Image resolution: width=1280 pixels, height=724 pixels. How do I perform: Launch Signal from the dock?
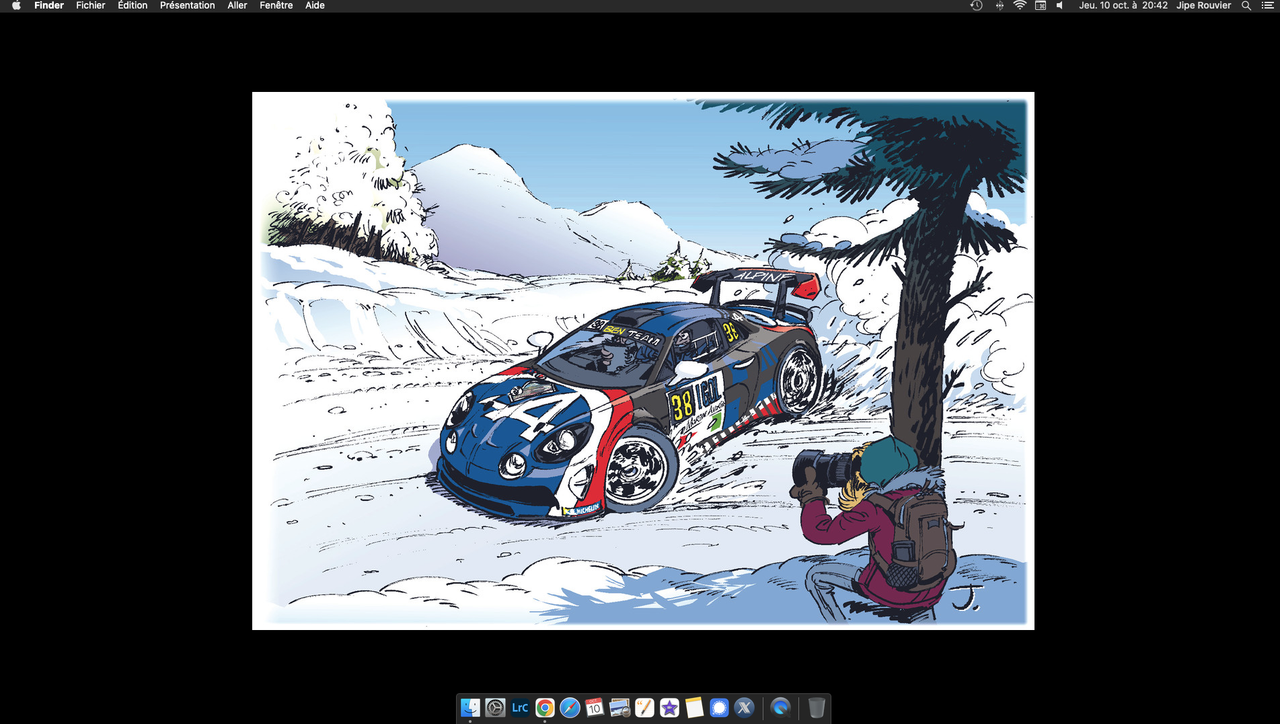[x=719, y=708]
